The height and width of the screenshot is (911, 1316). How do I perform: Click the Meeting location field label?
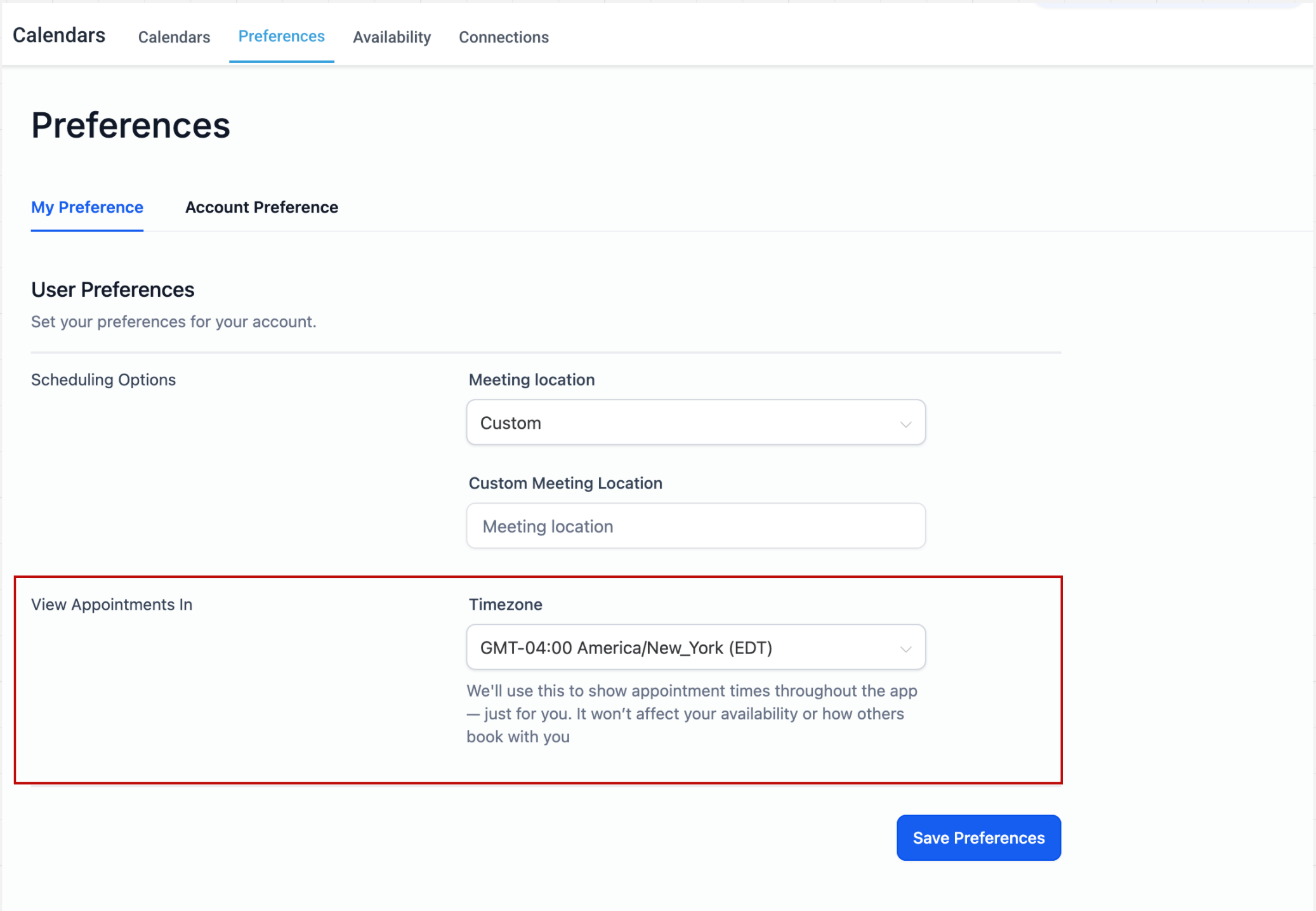(x=531, y=379)
